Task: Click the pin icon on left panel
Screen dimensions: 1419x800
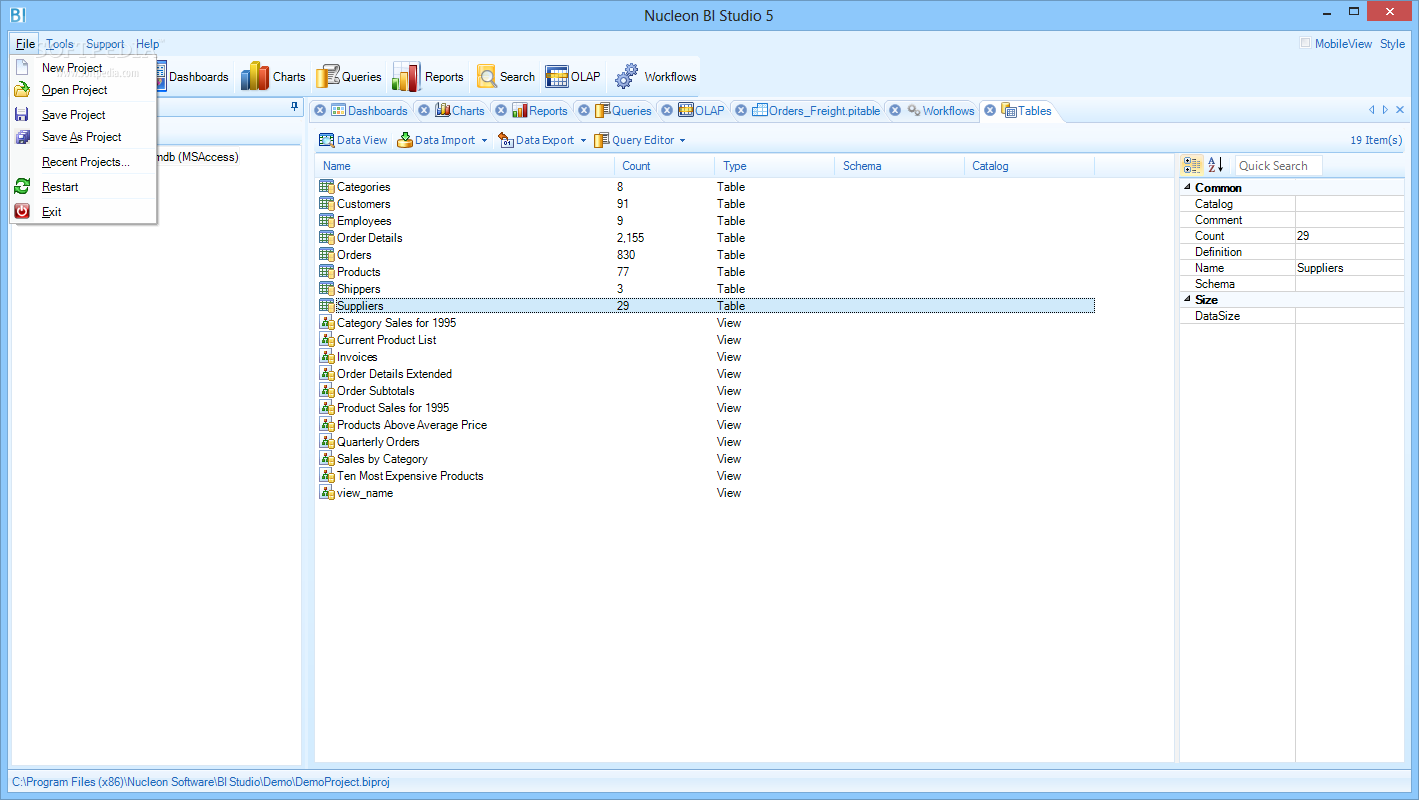Action: (294, 106)
